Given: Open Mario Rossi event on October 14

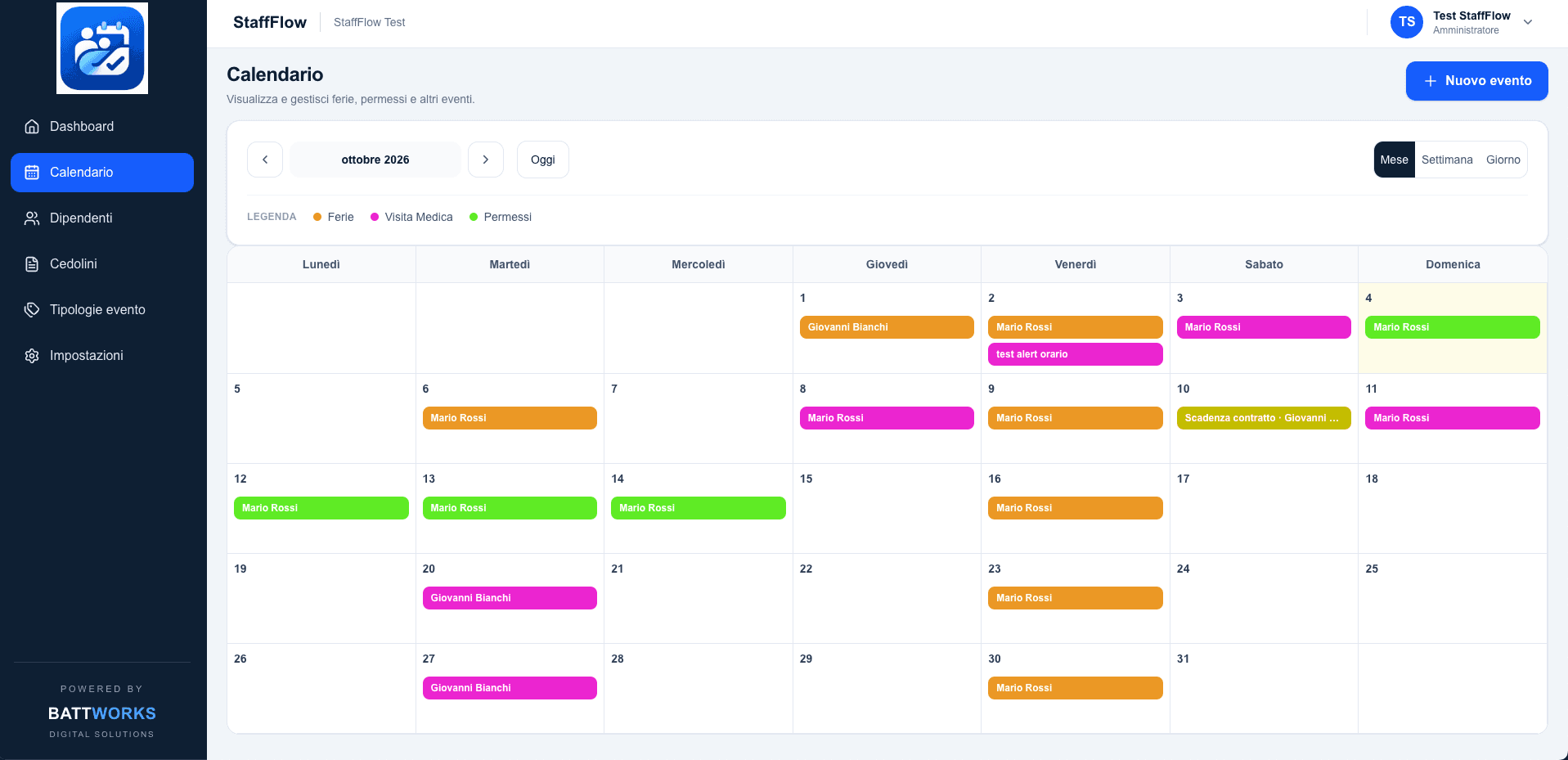Looking at the screenshot, I should coord(699,508).
